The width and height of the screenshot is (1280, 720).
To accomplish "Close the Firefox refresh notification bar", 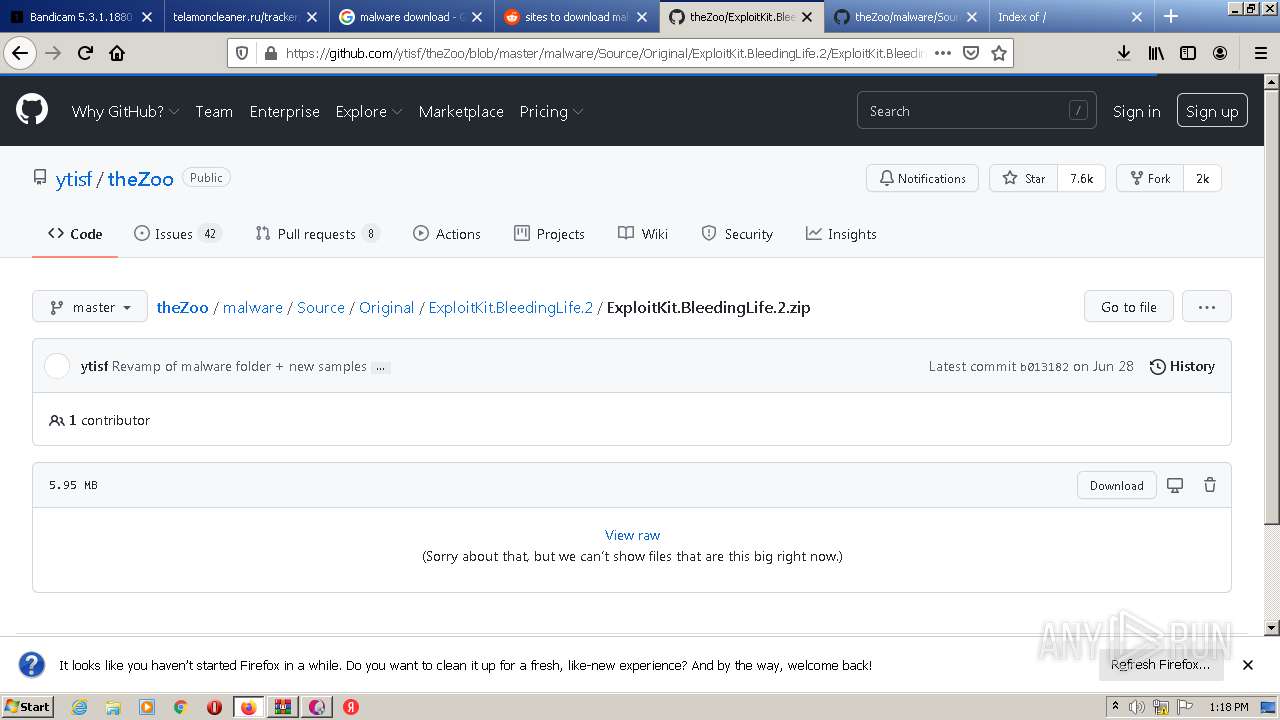I will [x=1247, y=665].
